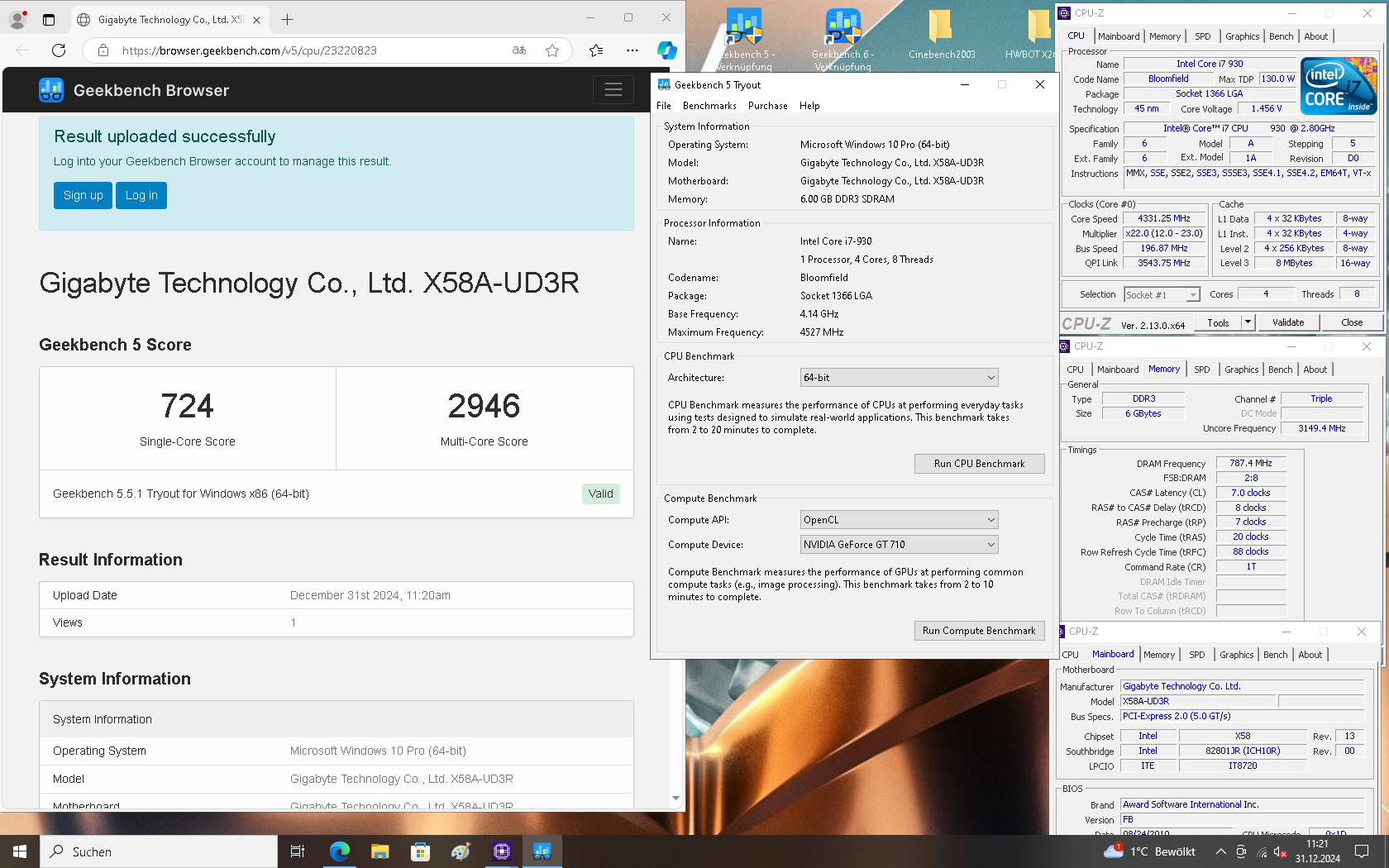The height and width of the screenshot is (868, 1389).
Task: Open Geekbench 6 desktop shortcut
Action: (x=843, y=39)
